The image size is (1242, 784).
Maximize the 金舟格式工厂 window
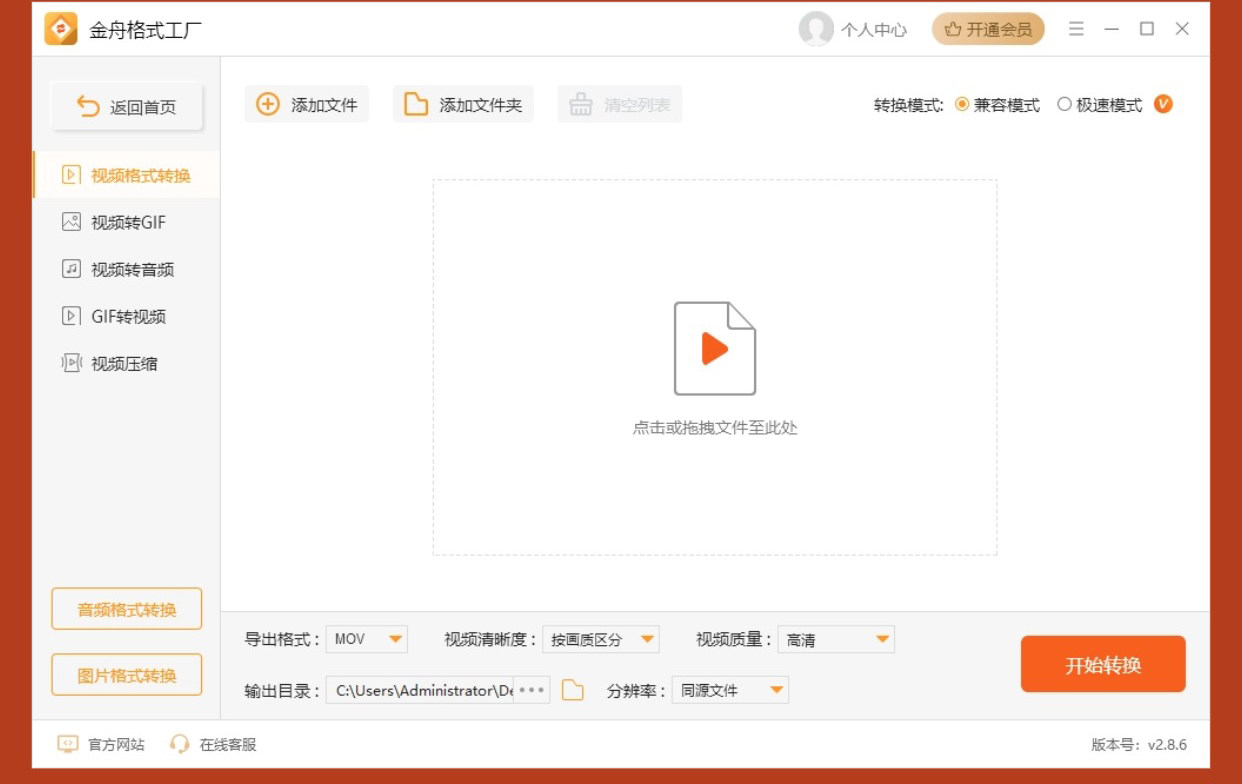tap(1147, 29)
